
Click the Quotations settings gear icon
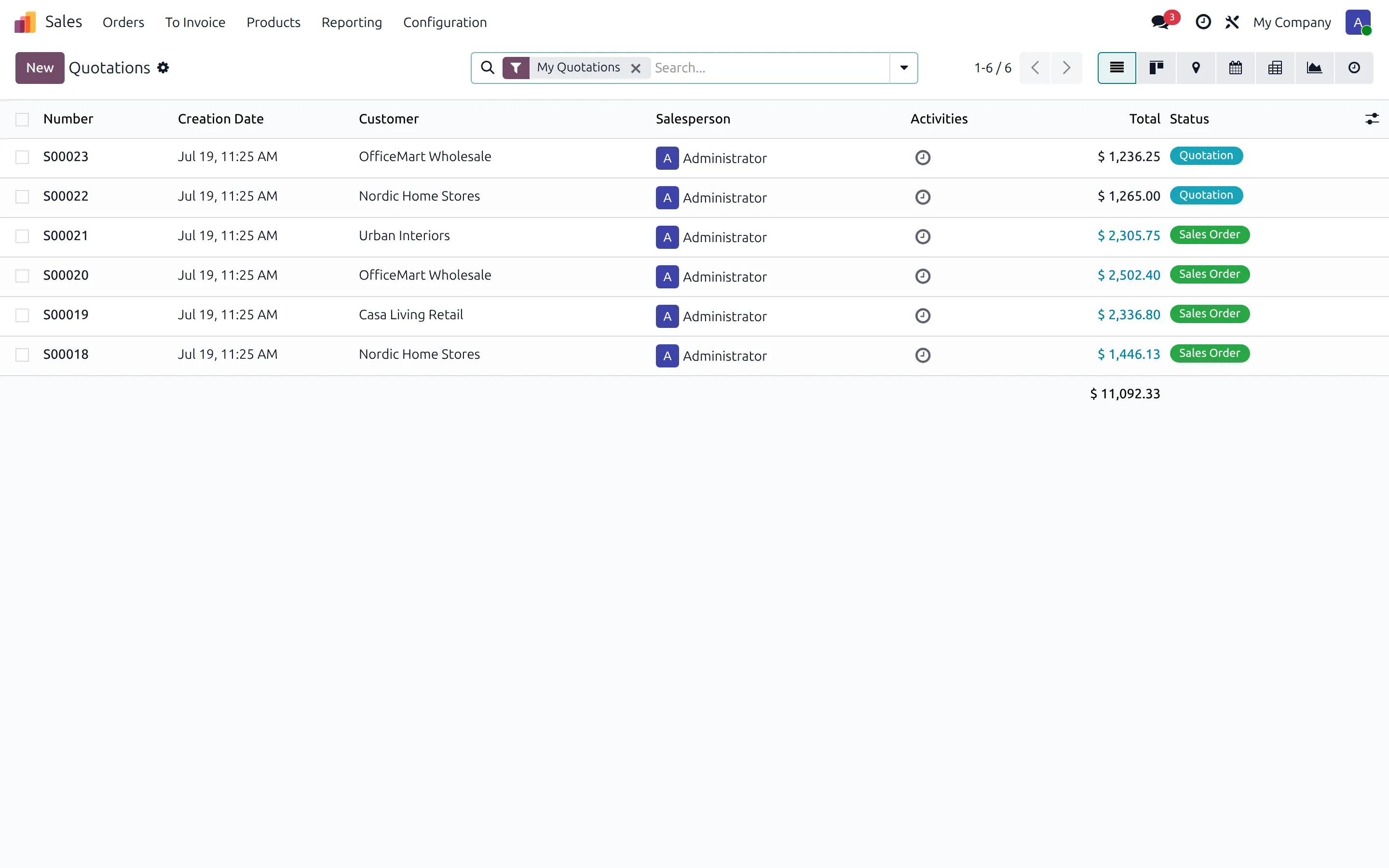[163, 68]
